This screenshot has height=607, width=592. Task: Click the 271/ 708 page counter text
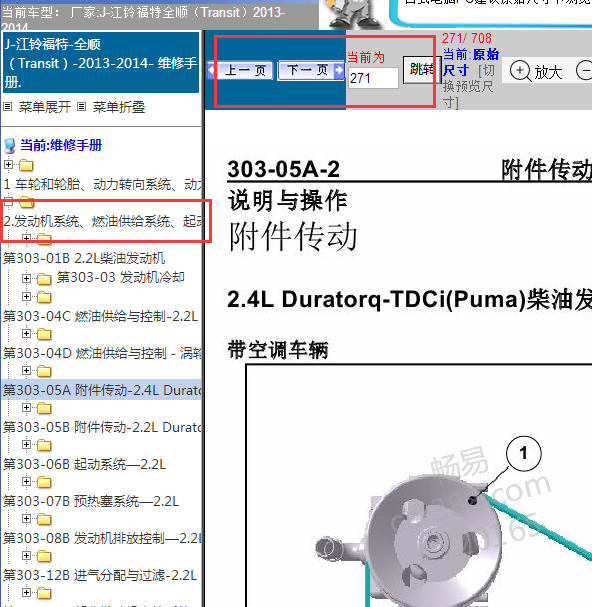pos(467,38)
